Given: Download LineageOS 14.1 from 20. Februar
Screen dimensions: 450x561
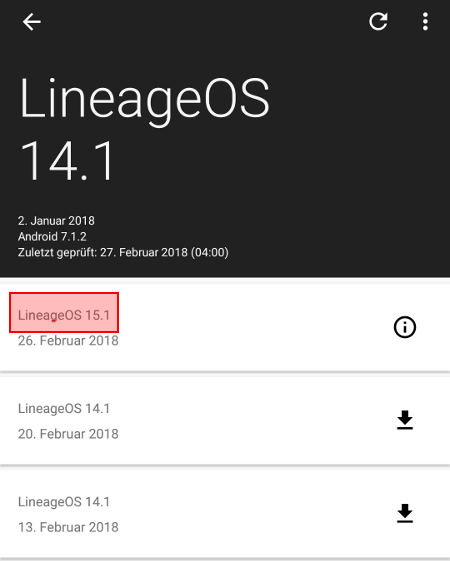Looking at the screenshot, I should click(405, 420).
